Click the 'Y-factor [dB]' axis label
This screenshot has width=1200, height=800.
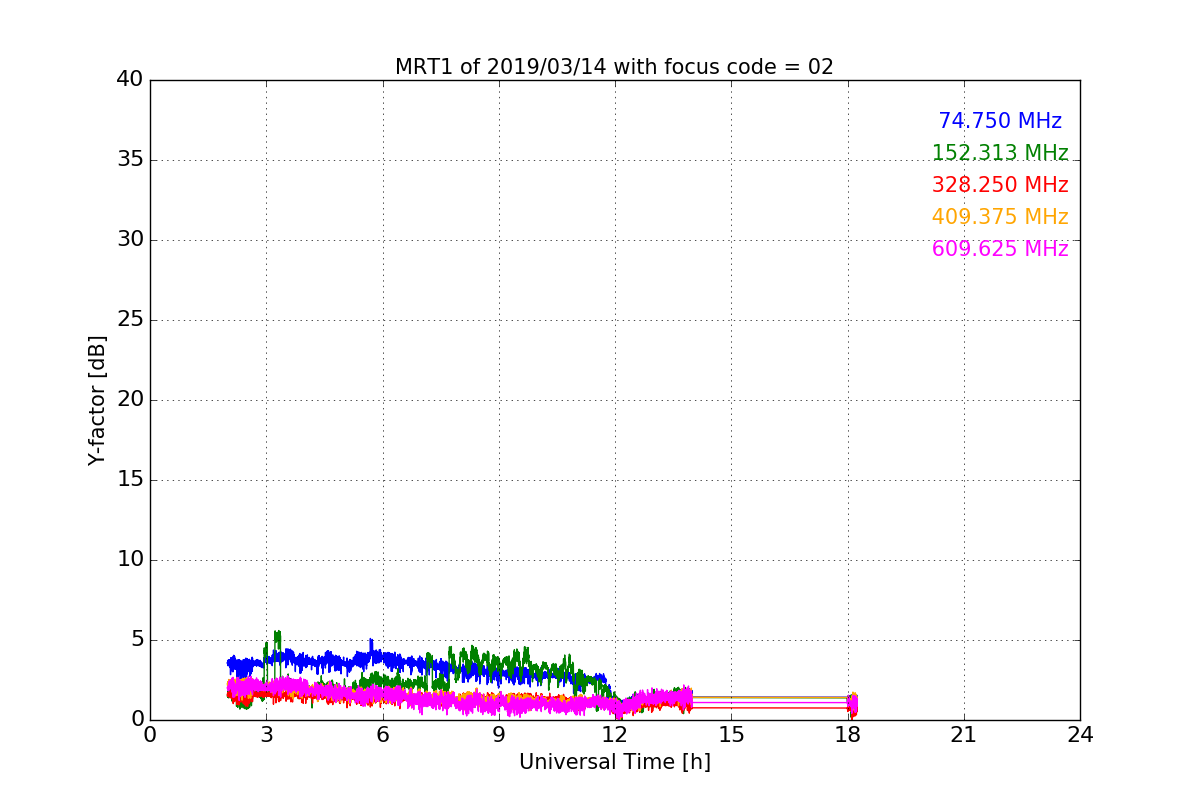(97, 400)
